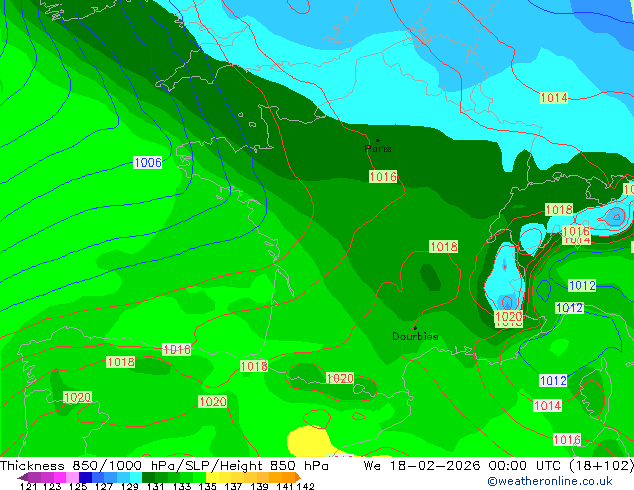This screenshot has width=634, height=490.
Task: Click the map title 'Thickness 850/1000 hPa/SLP/Height 850 hPa'
Action: 164,466
